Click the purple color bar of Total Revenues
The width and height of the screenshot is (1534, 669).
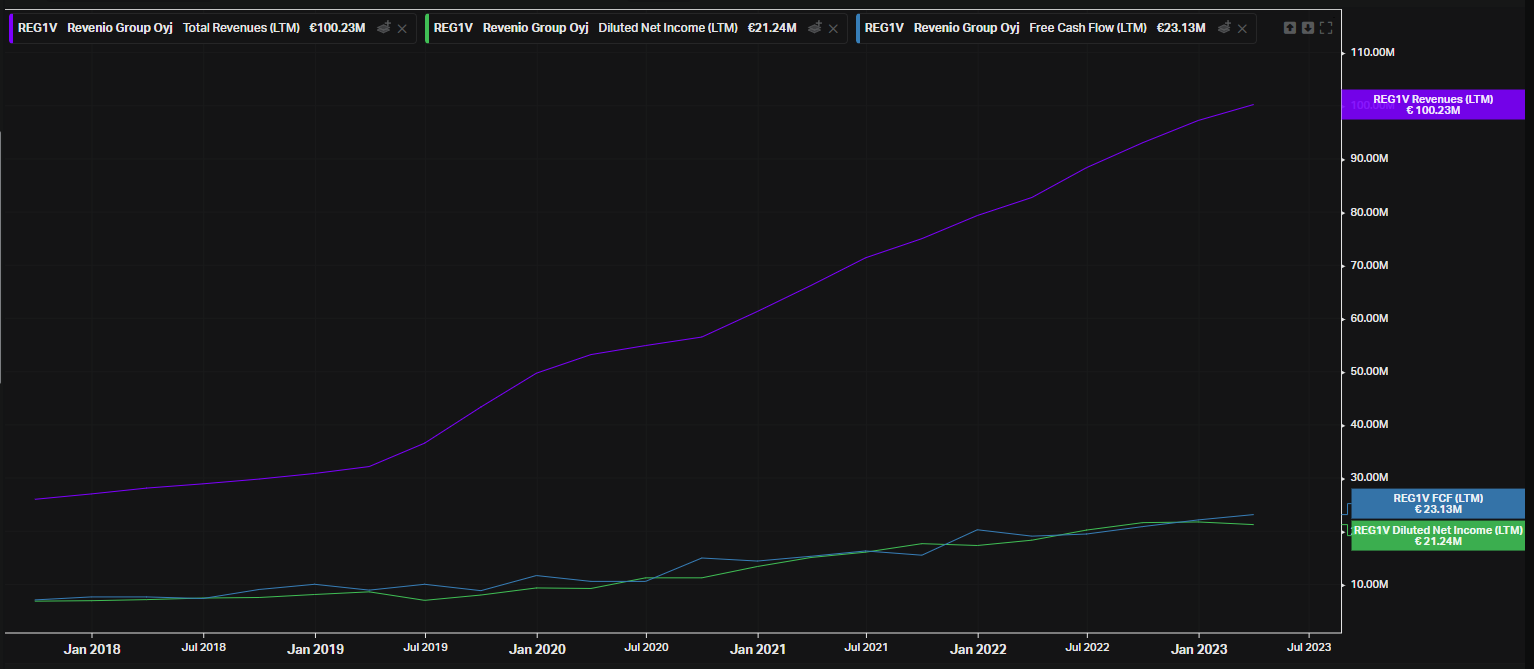pos(11,28)
